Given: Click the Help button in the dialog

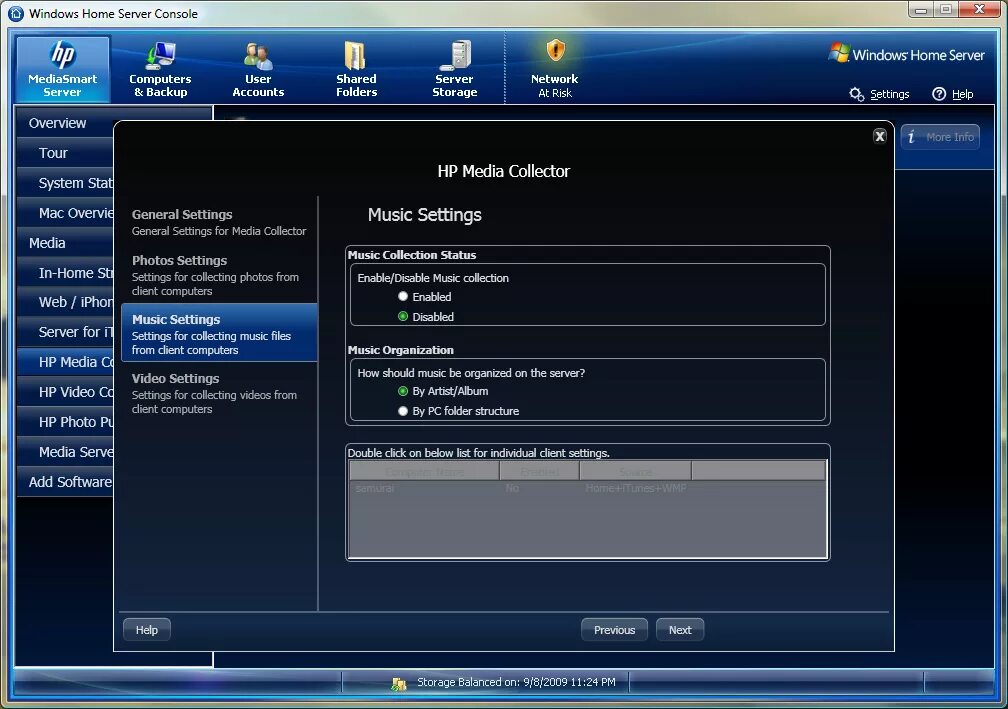Looking at the screenshot, I should pos(146,629).
